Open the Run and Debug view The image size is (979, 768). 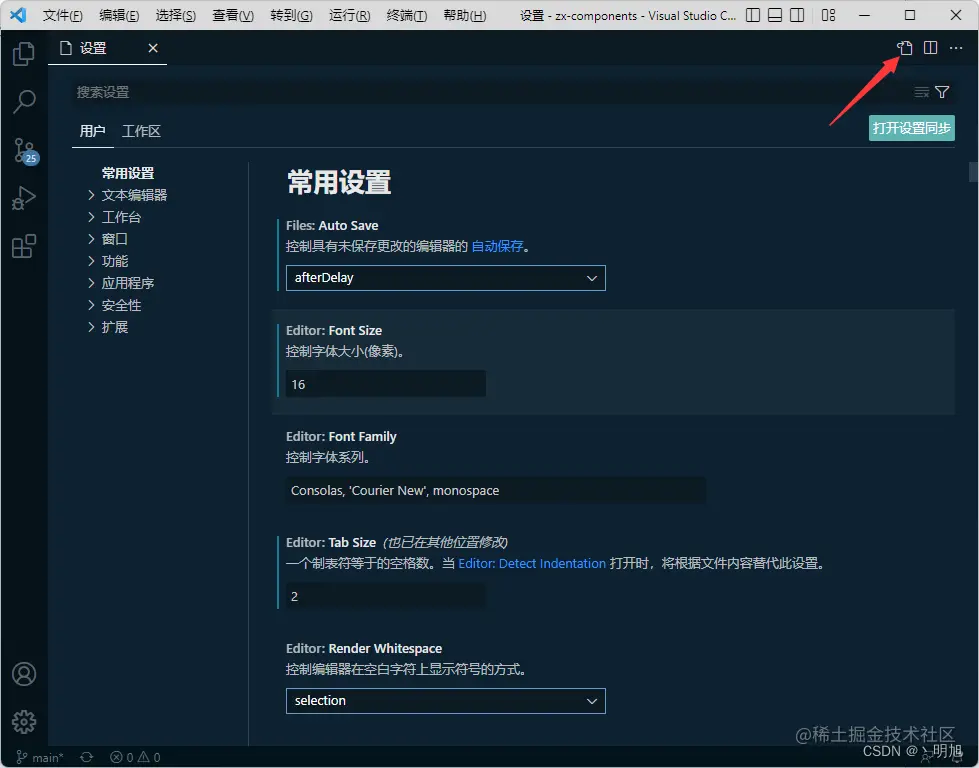click(x=23, y=197)
